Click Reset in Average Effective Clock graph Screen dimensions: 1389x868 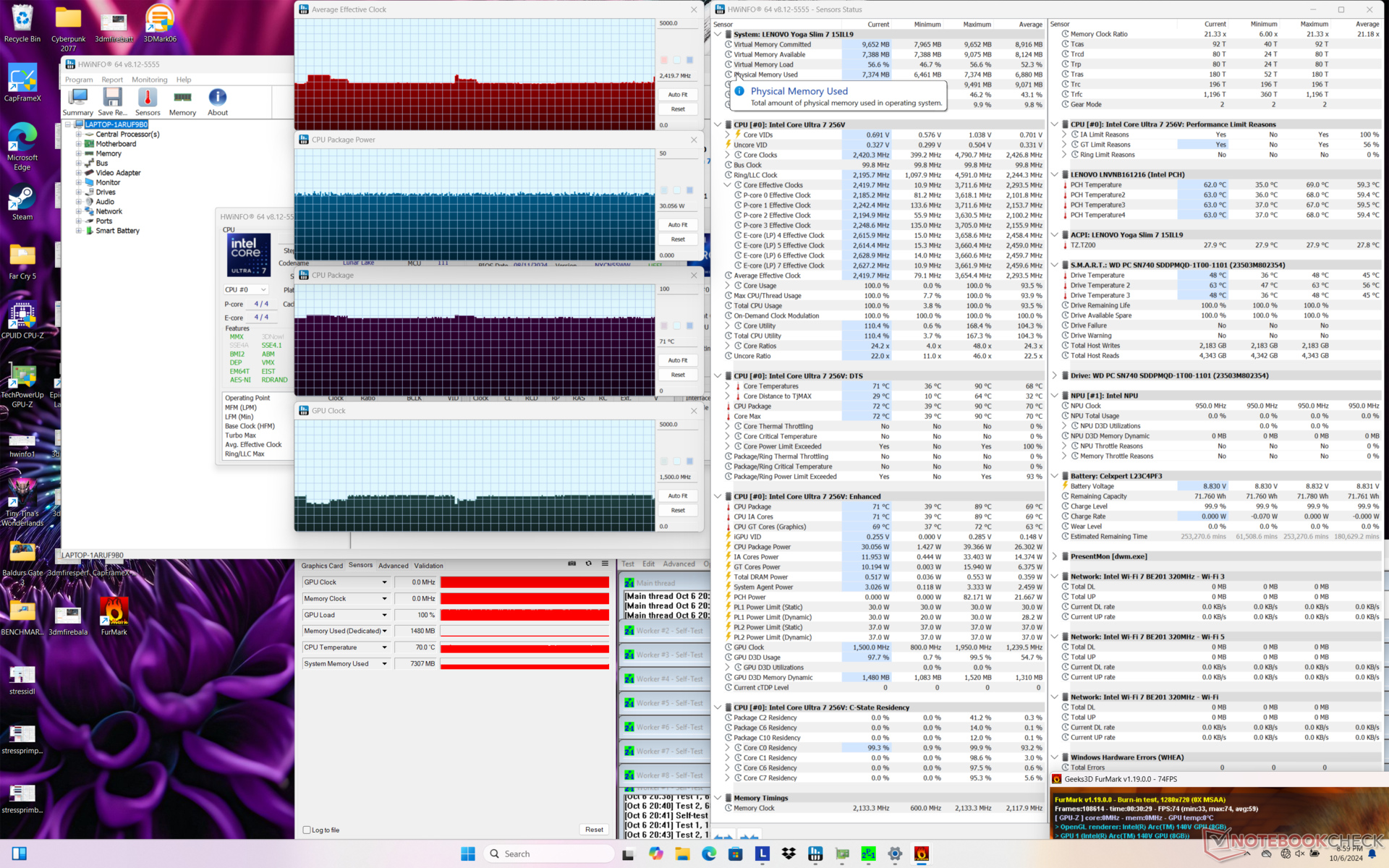pyautogui.click(x=678, y=109)
